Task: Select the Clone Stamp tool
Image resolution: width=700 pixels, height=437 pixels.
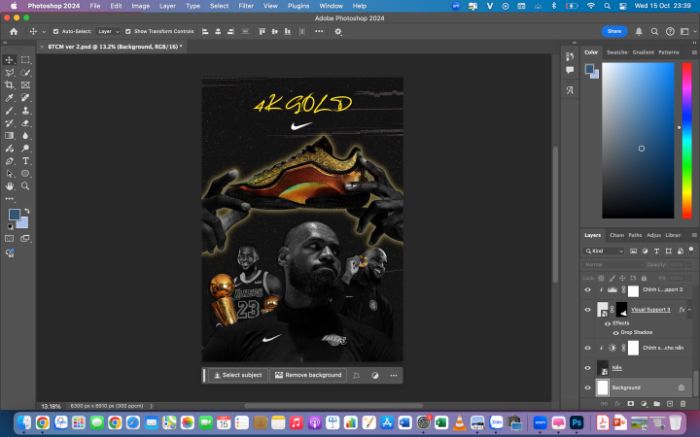Action: click(x=25, y=110)
